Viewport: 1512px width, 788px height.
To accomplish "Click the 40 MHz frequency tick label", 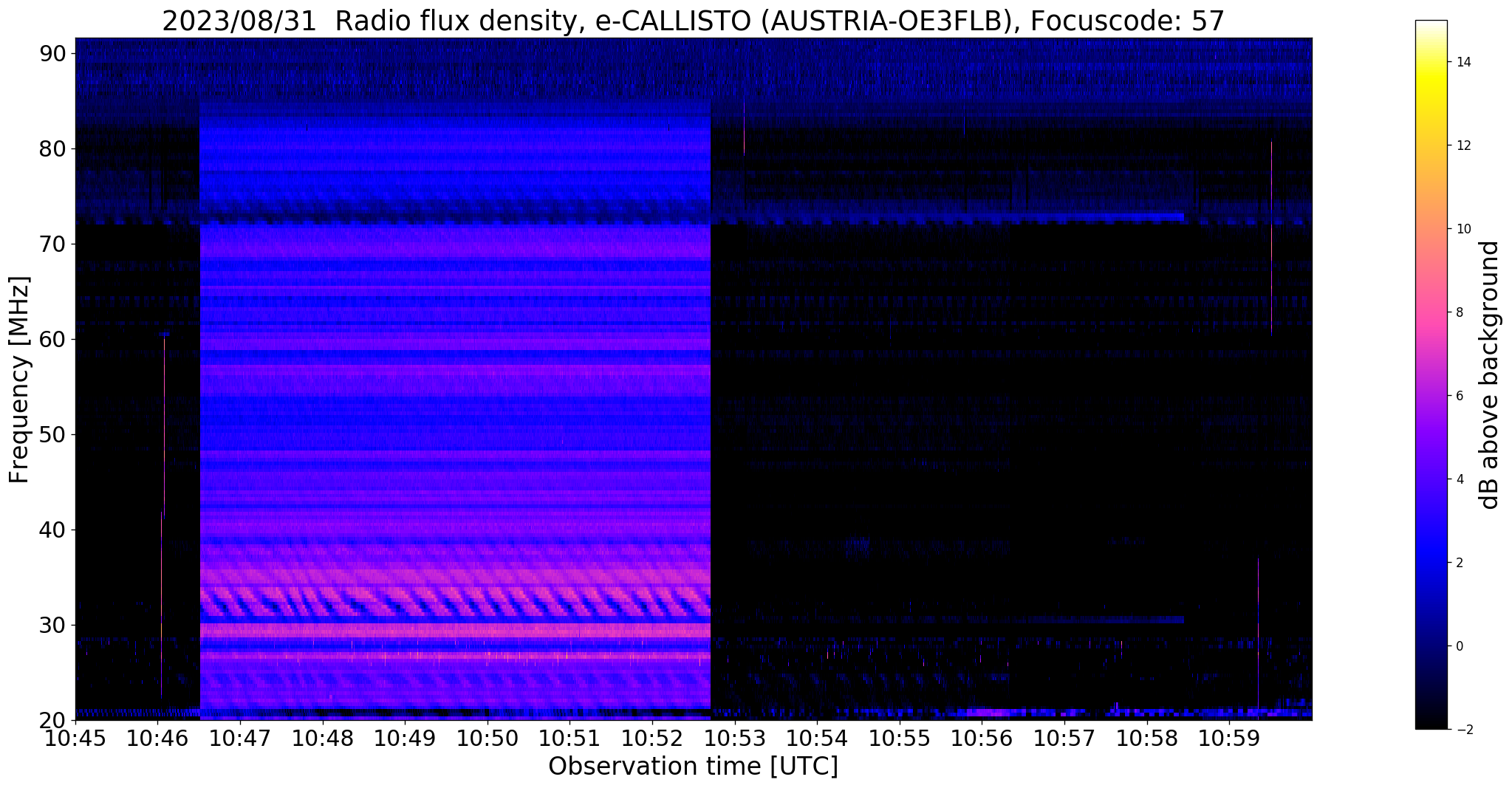I will click(x=53, y=530).
